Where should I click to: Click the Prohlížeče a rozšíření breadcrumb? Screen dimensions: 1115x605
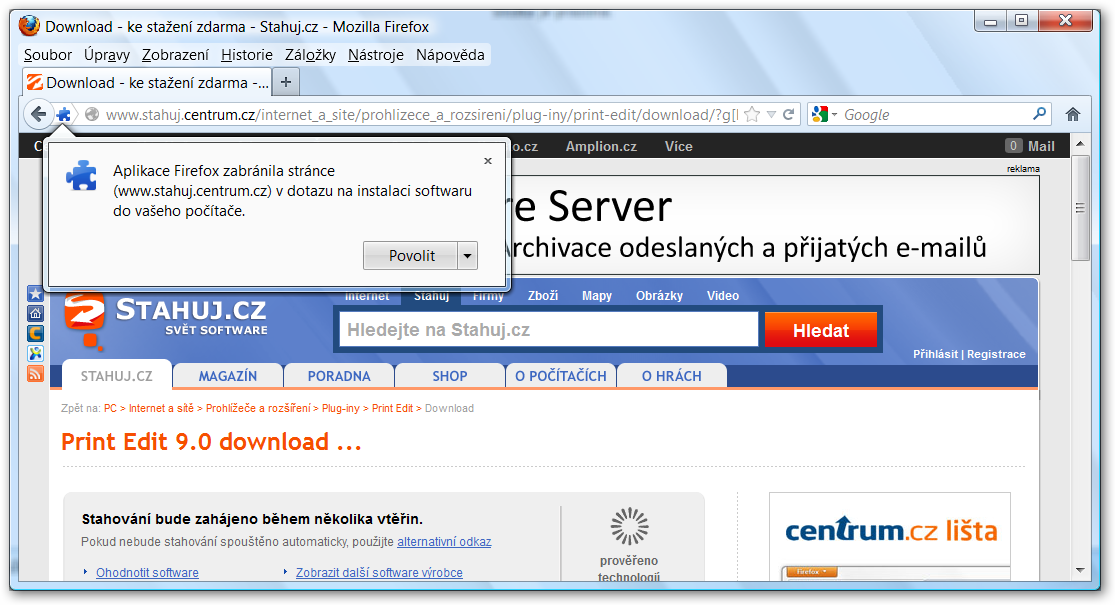pos(258,408)
